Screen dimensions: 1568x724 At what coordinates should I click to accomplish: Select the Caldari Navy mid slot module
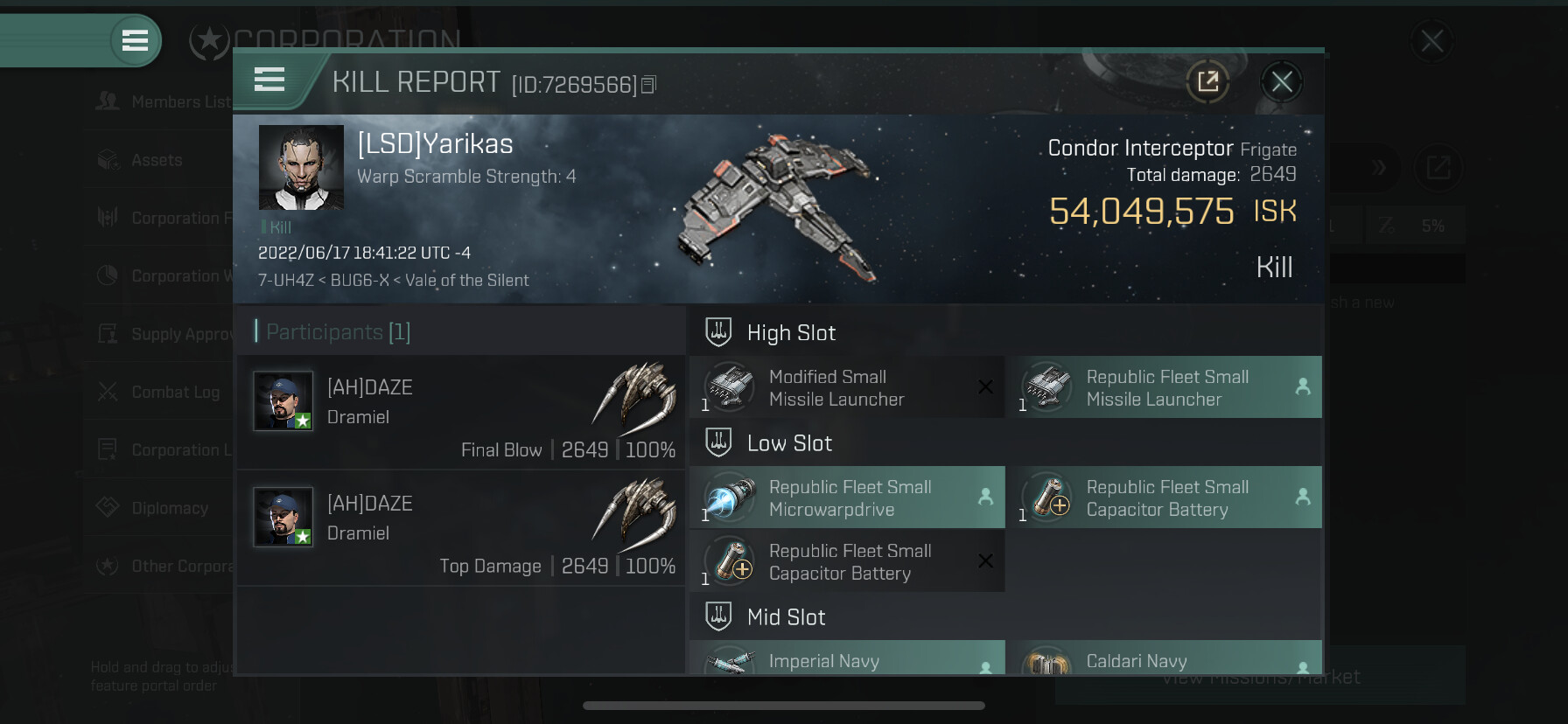(x=1165, y=658)
